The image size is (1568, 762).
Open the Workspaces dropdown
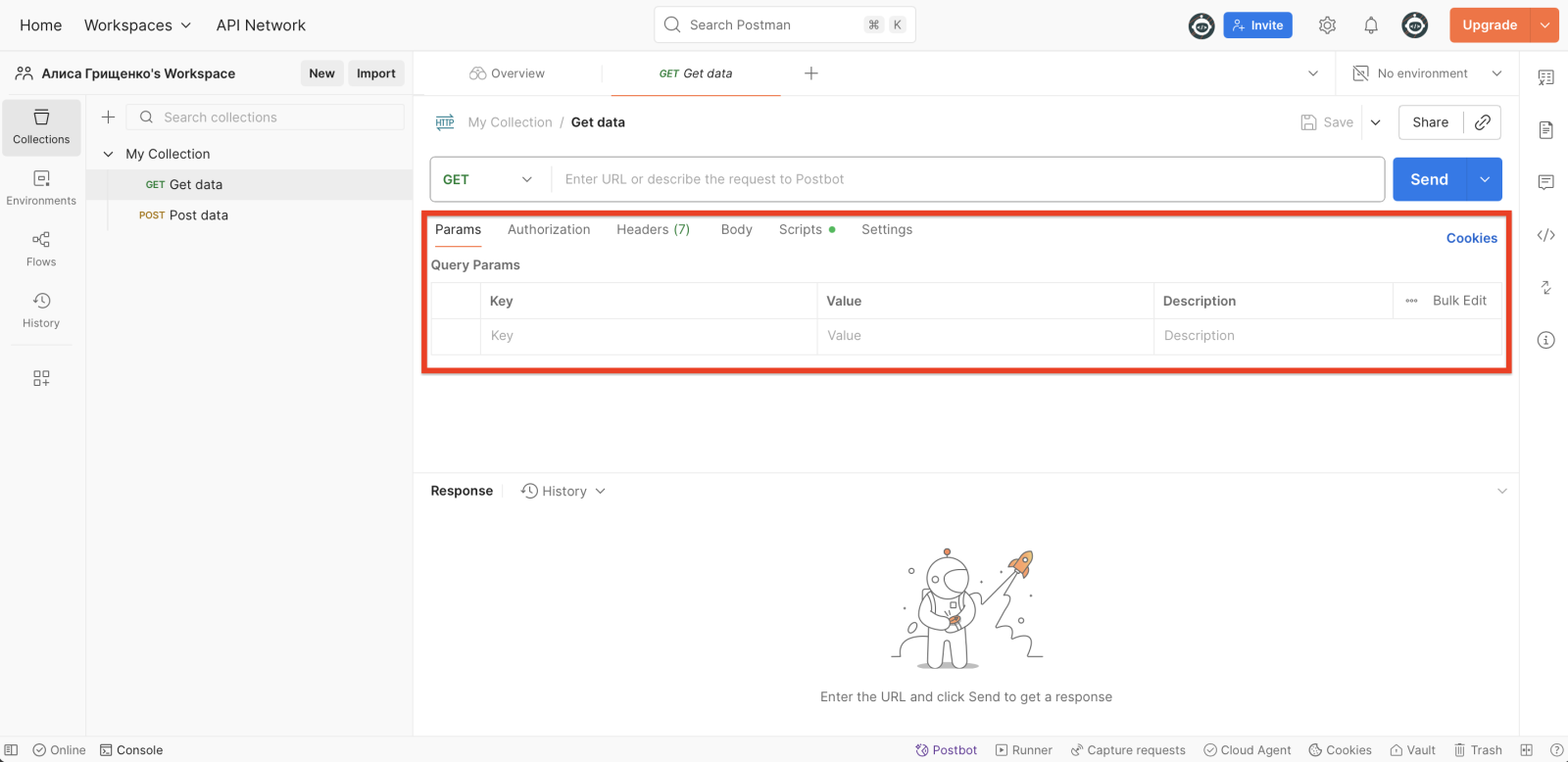[x=137, y=25]
